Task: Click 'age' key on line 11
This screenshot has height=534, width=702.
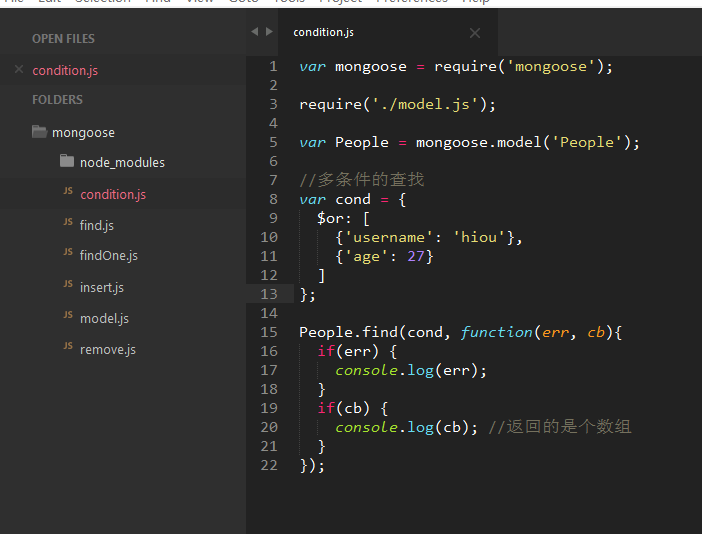Action: tap(366, 257)
